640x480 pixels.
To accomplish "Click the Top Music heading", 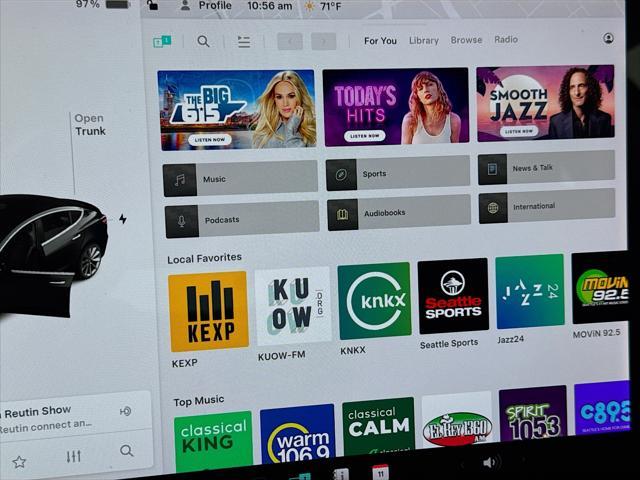I will pyautogui.click(x=198, y=401).
